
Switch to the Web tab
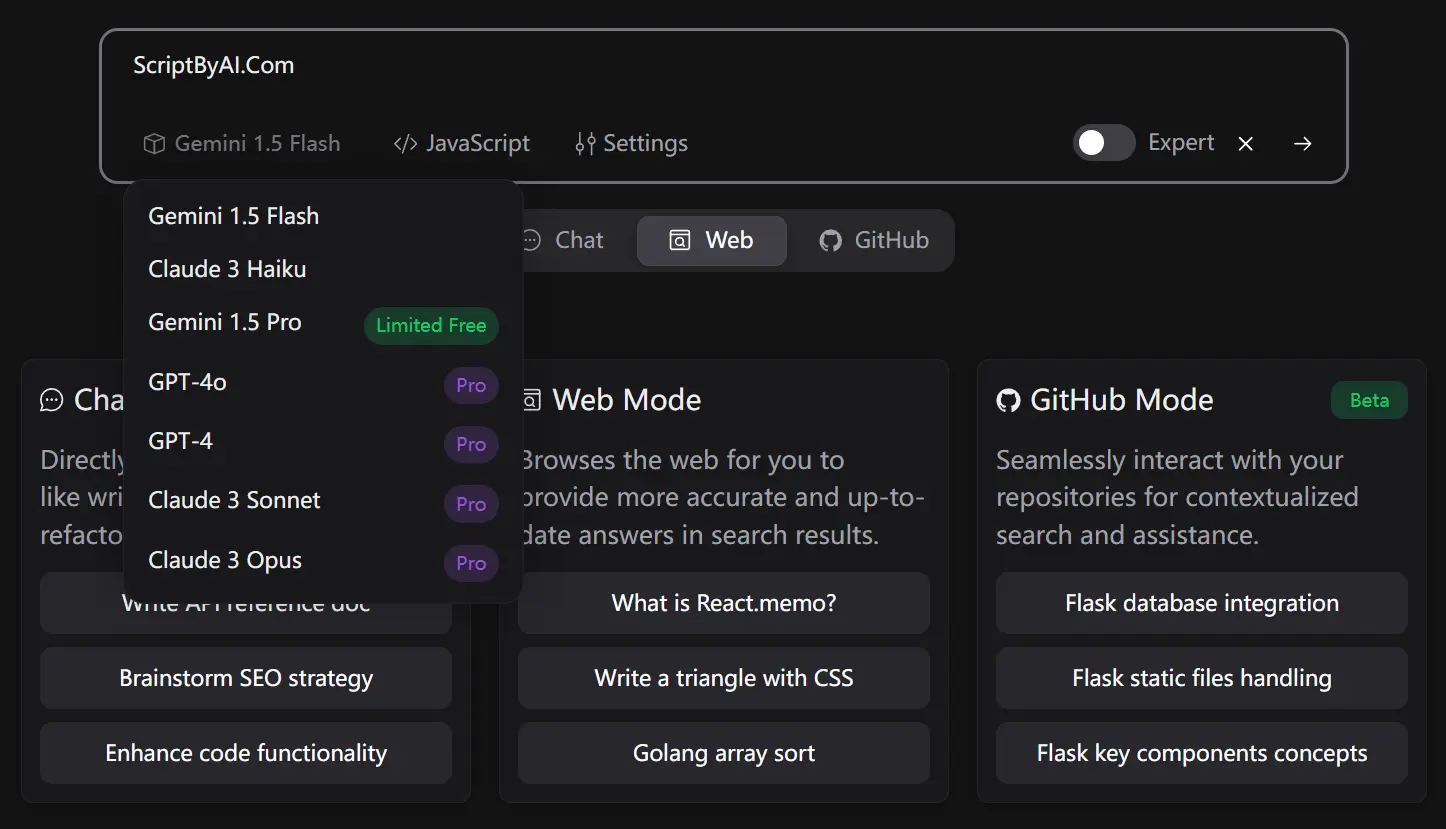tap(711, 240)
